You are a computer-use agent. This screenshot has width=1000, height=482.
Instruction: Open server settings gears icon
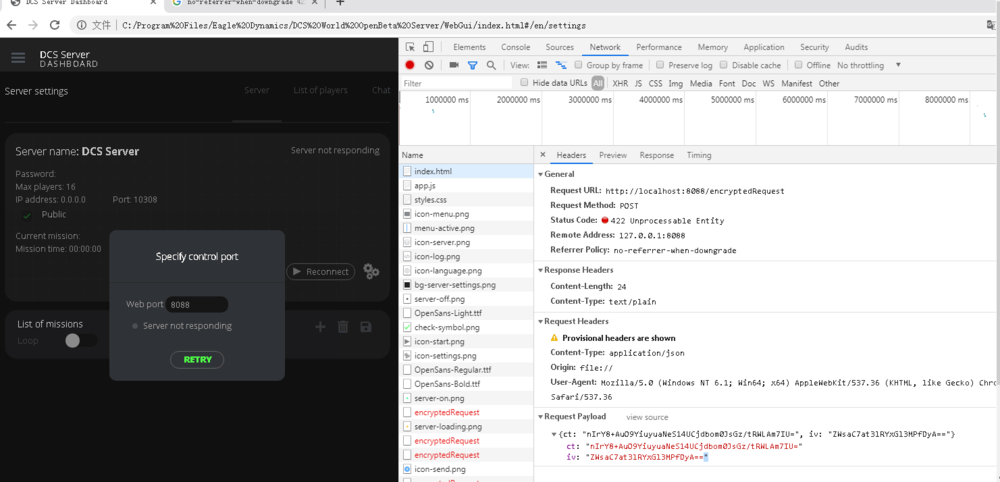[x=371, y=271]
